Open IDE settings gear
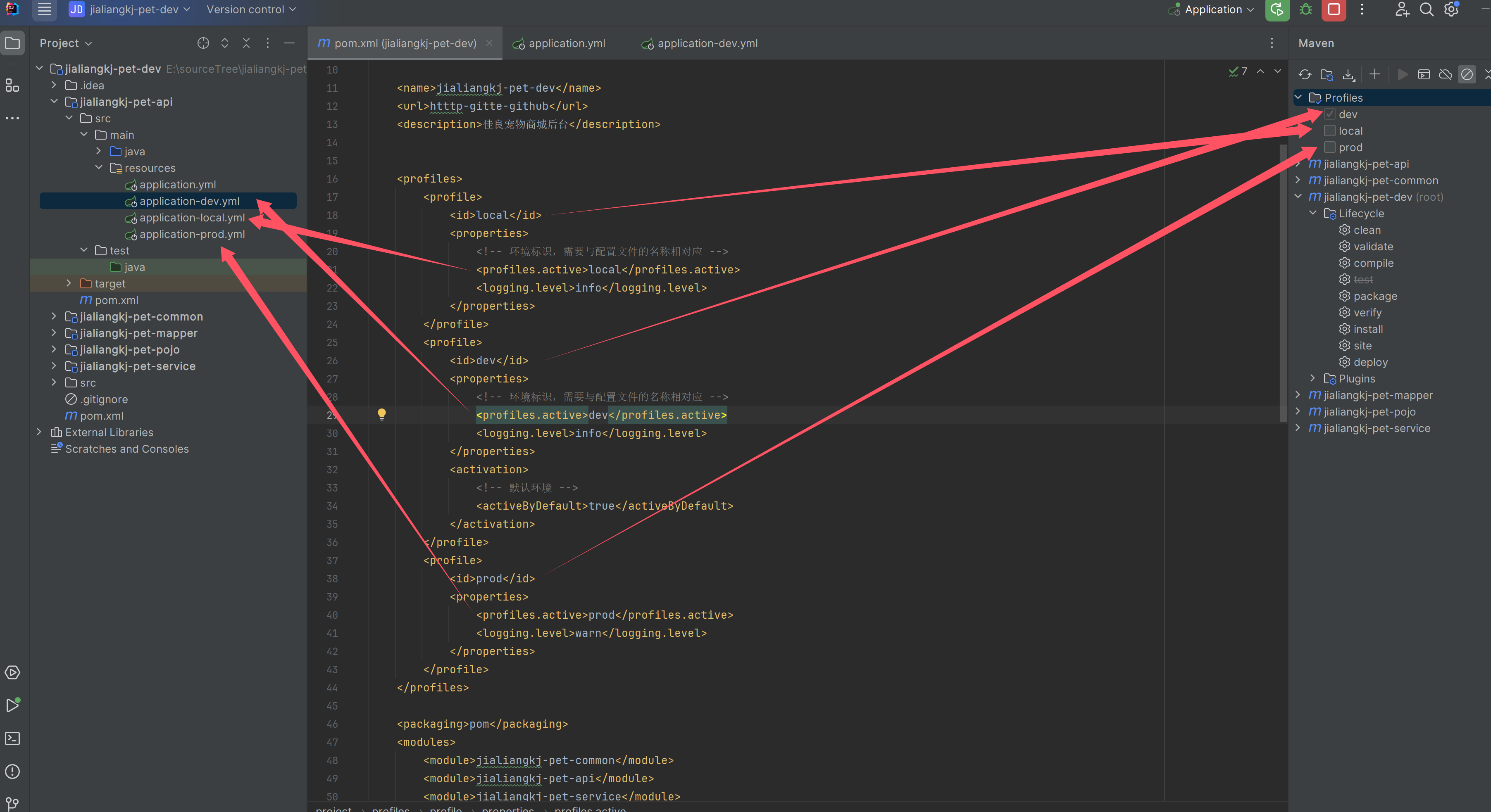 pos(1452,10)
